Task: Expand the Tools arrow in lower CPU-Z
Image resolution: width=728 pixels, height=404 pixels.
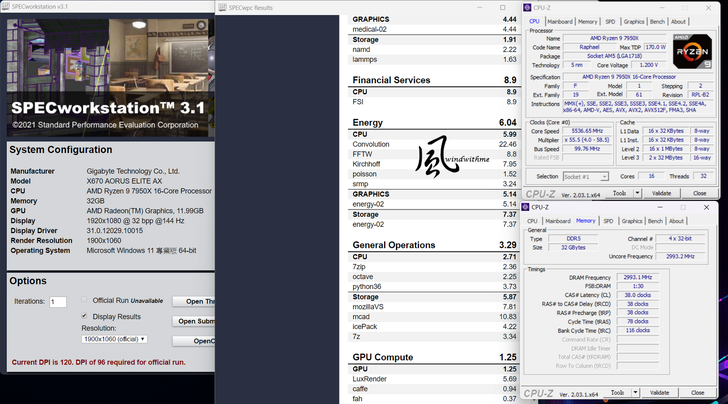Action: 635,392
